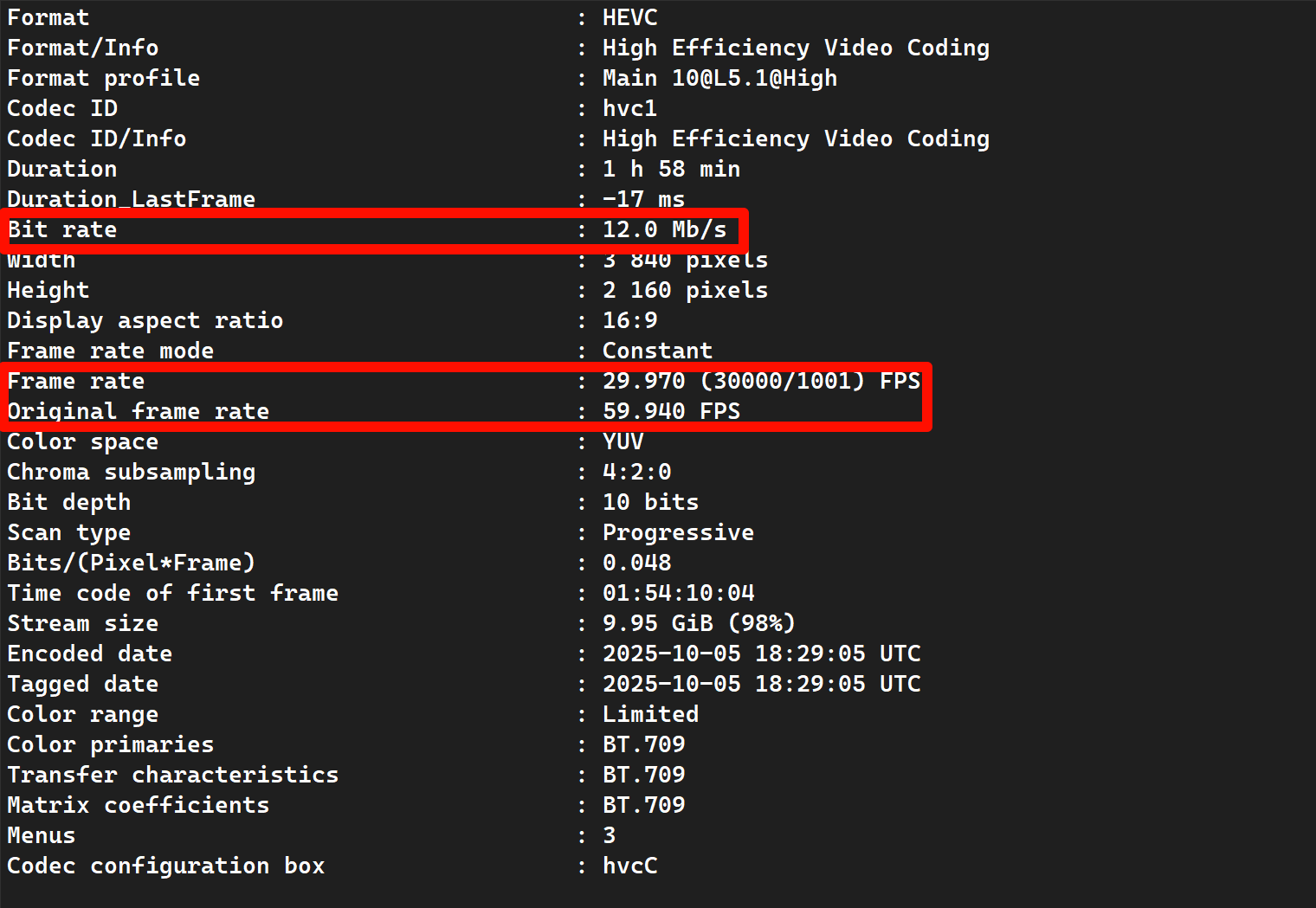Click the '1 h 58 min' duration value
The height and width of the screenshot is (908, 1316).
click(671, 169)
